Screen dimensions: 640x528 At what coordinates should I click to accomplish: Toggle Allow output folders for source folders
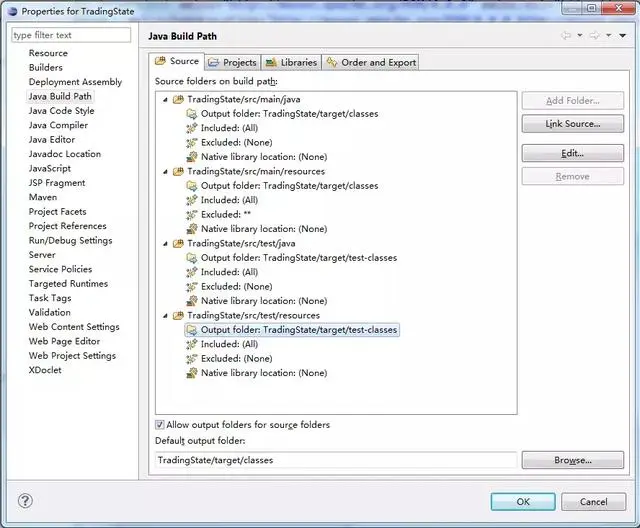[x=160, y=425]
